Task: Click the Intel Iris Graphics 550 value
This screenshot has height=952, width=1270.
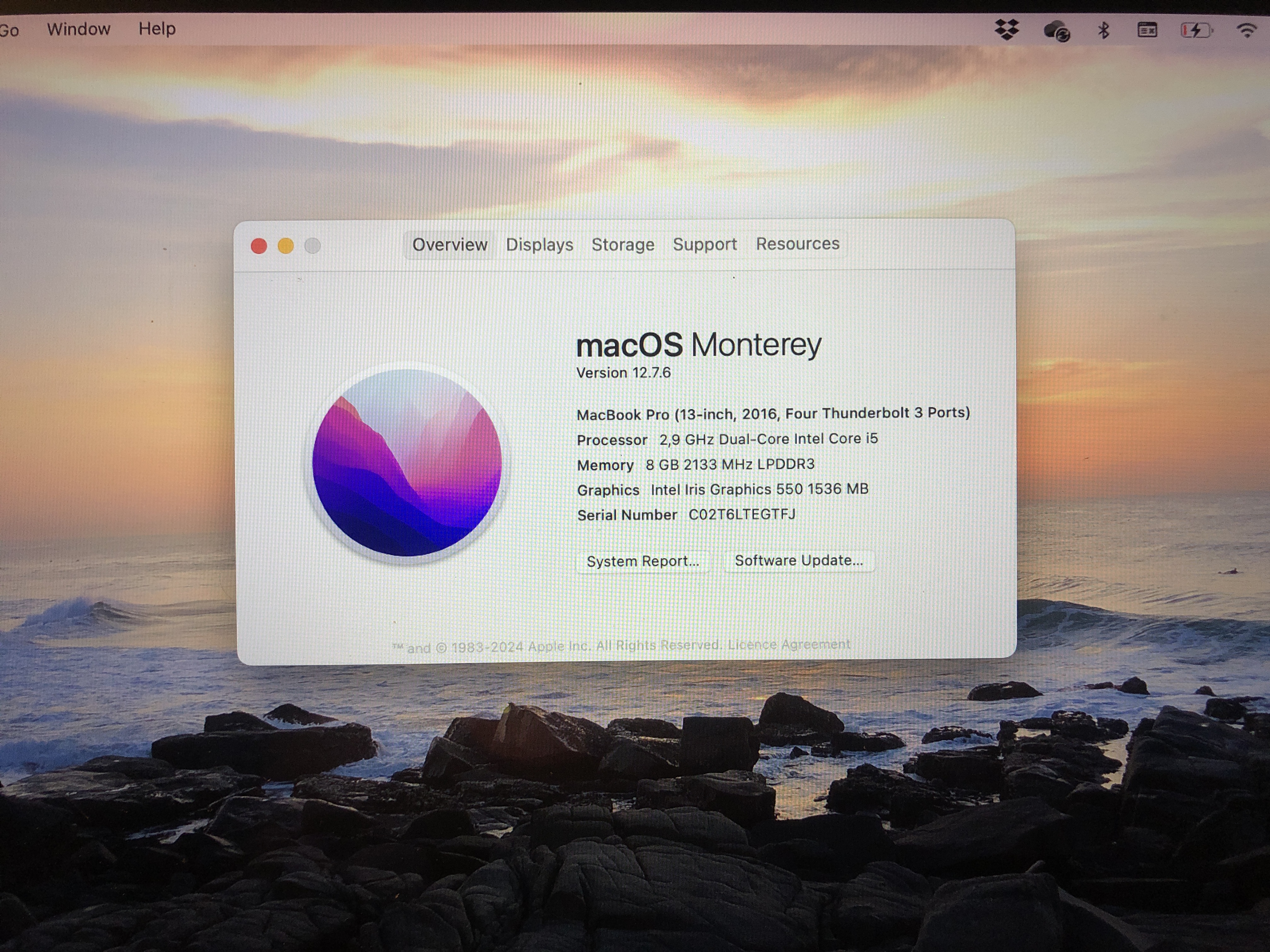Action: (759, 490)
